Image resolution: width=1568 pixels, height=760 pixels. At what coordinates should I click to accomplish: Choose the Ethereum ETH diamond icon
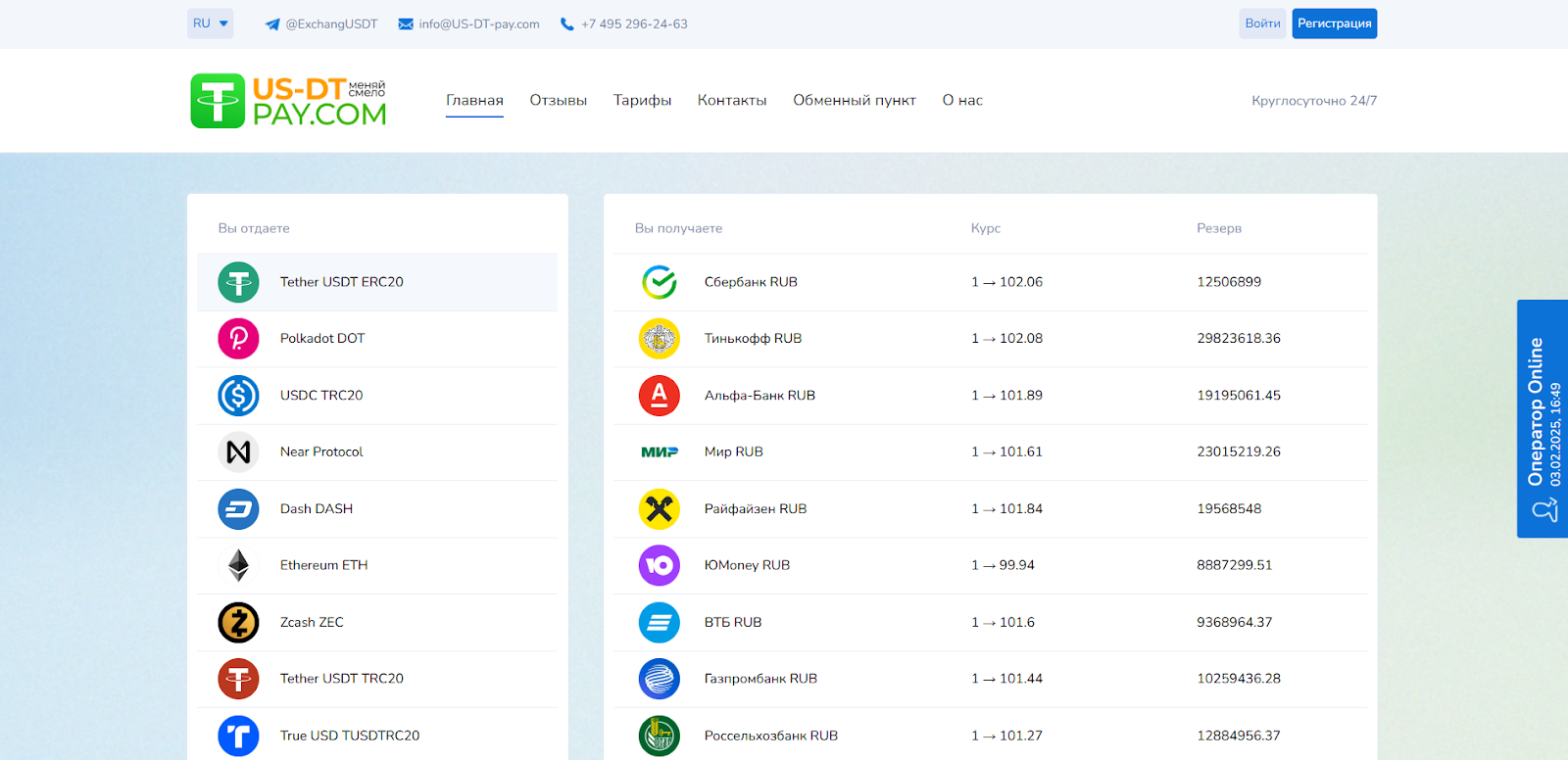[x=238, y=565]
